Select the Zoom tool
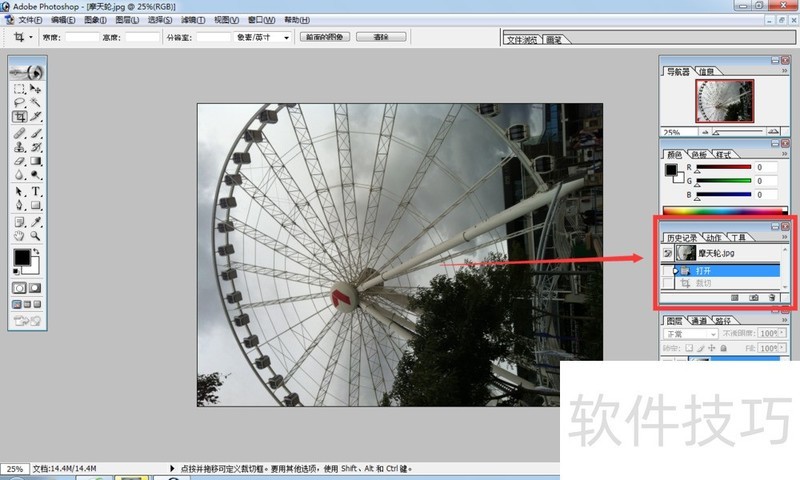The width and height of the screenshot is (800, 480). (35, 236)
